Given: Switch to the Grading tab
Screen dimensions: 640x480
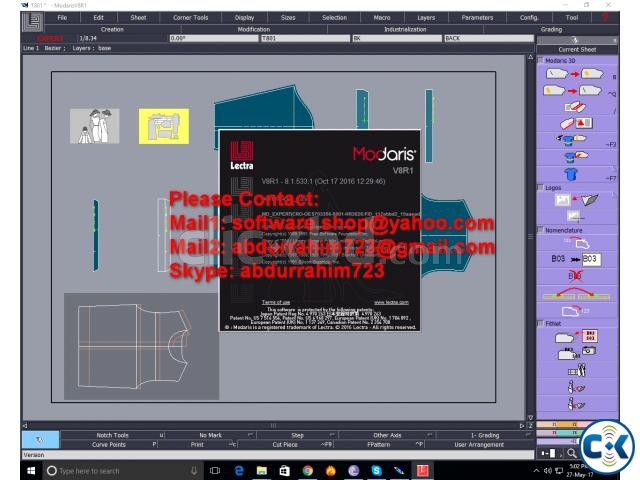Looking at the screenshot, I should [x=551, y=29].
